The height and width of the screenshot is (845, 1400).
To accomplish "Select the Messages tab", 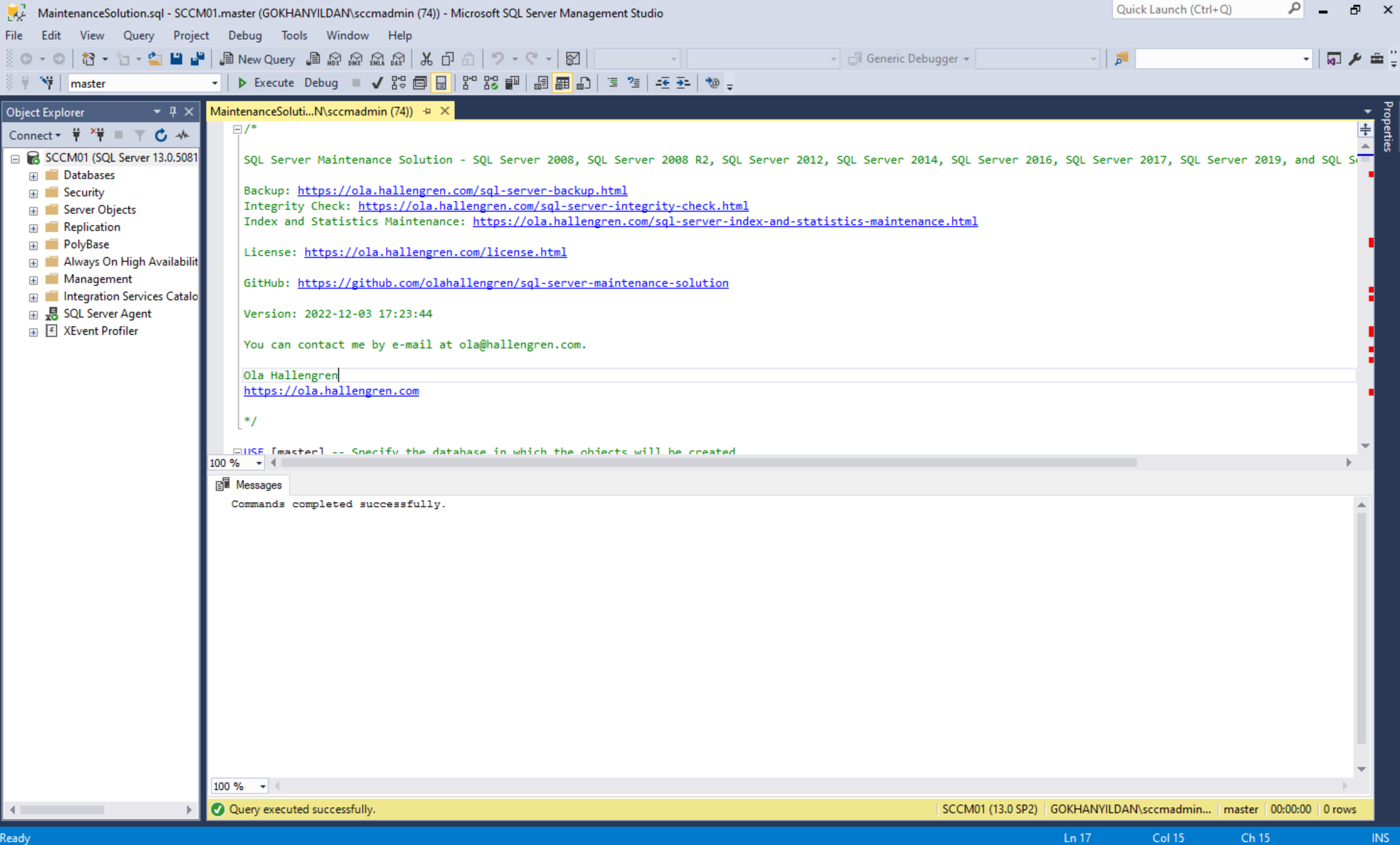I will click(x=249, y=485).
